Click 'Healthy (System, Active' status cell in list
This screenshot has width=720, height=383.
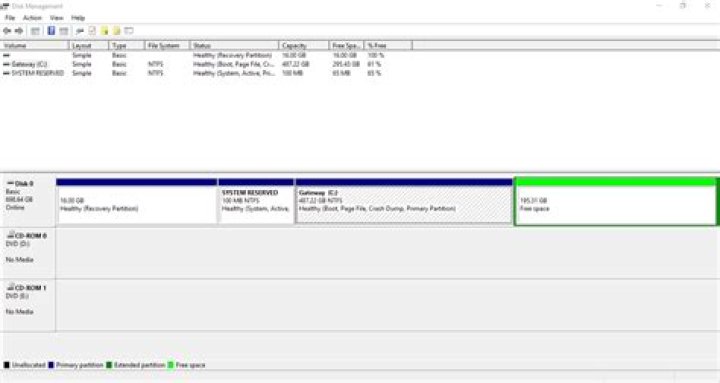click(x=234, y=73)
